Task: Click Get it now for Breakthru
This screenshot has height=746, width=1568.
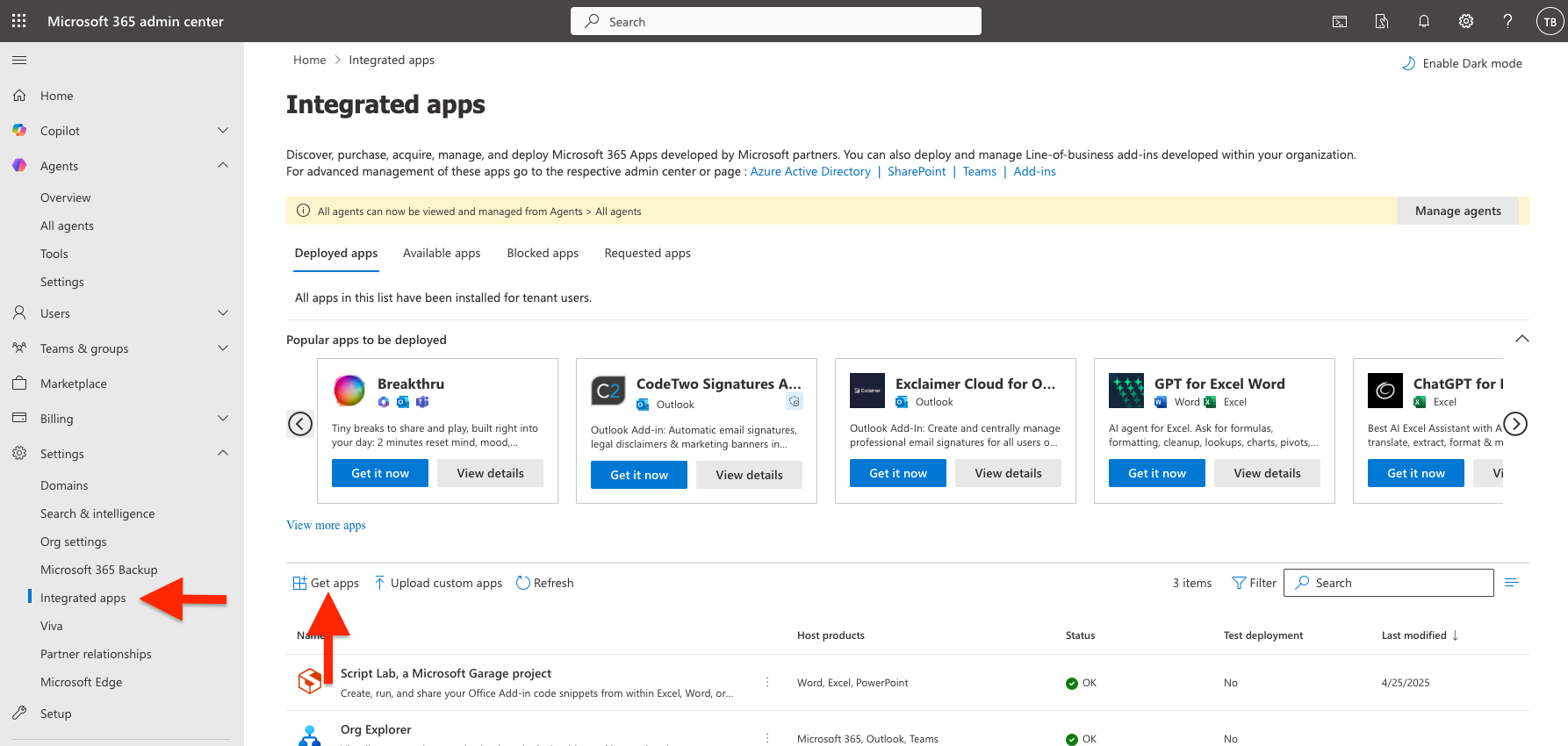Action: [x=380, y=473]
